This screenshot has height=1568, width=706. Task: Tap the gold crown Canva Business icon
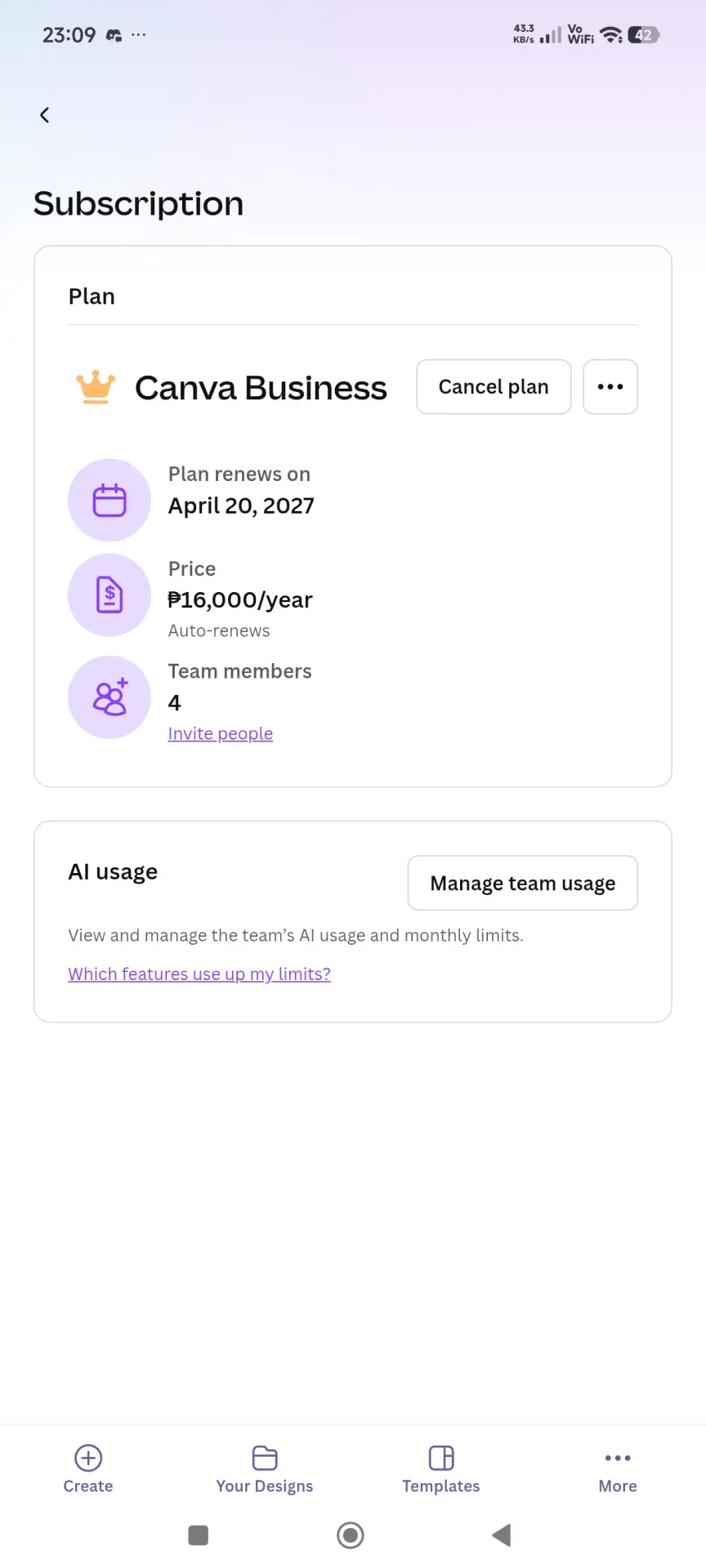tap(96, 387)
